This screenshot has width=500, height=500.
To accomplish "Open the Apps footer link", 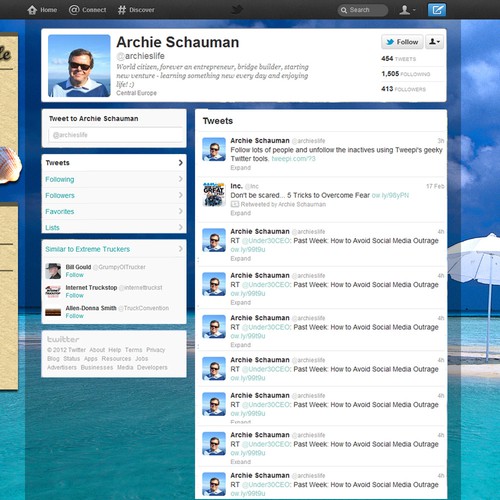I will point(91,359).
